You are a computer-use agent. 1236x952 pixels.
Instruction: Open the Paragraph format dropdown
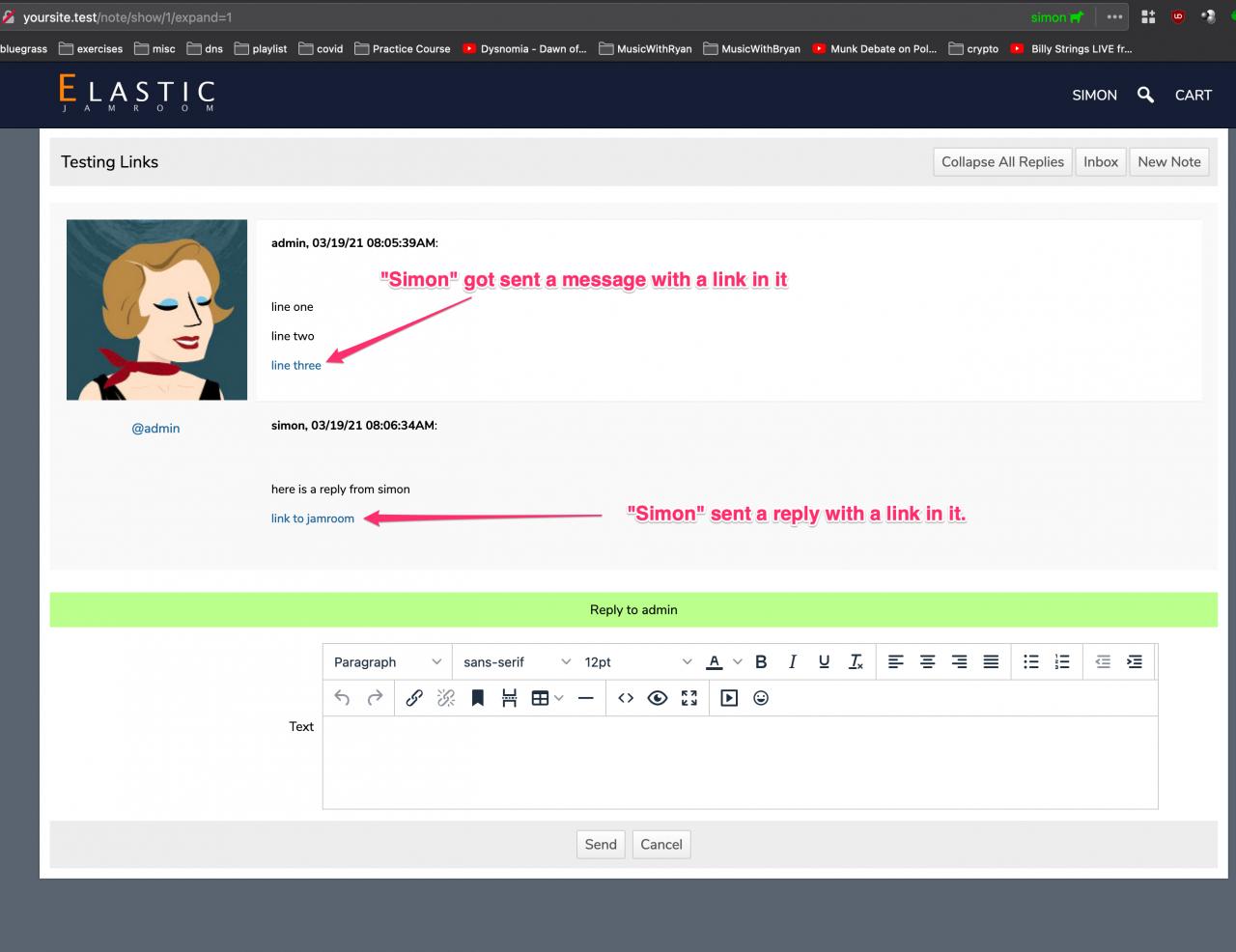(x=387, y=662)
